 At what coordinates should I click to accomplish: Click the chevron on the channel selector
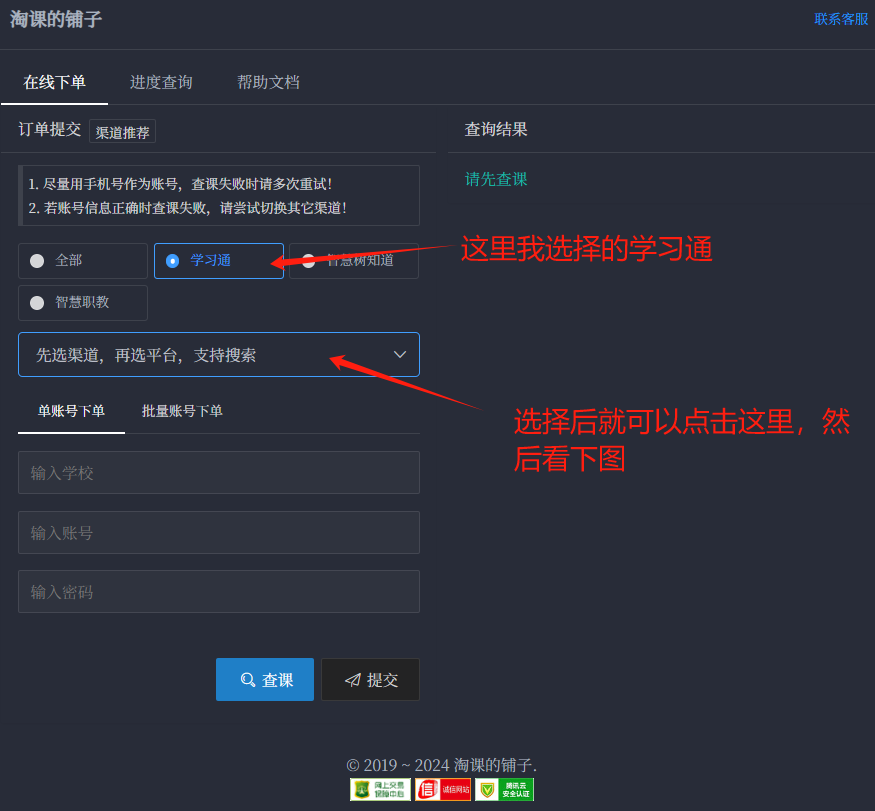pos(399,354)
